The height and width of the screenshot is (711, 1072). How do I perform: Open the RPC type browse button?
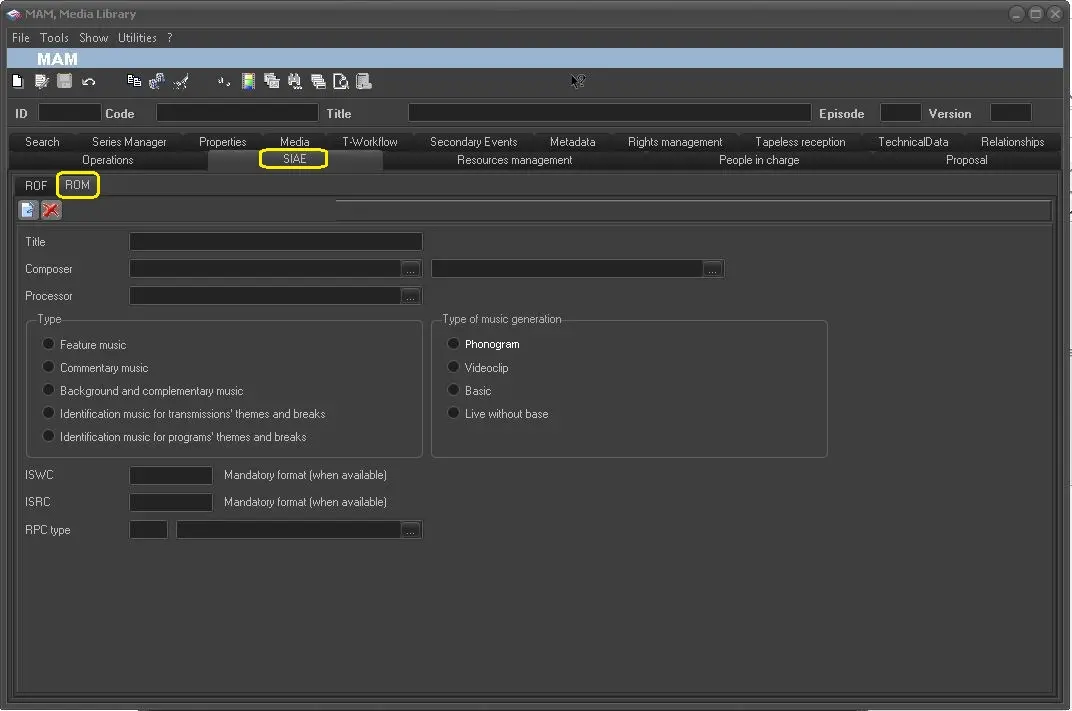[x=411, y=531]
